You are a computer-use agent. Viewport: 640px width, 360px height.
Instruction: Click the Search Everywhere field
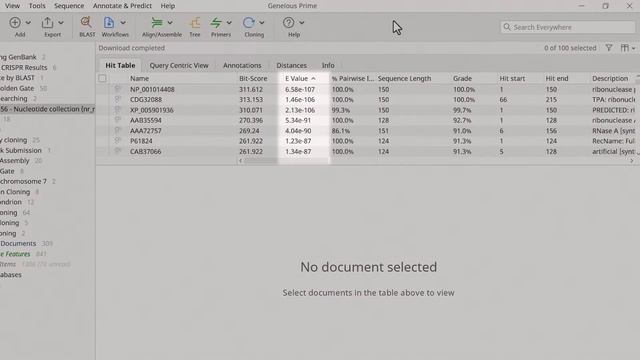click(x=568, y=27)
